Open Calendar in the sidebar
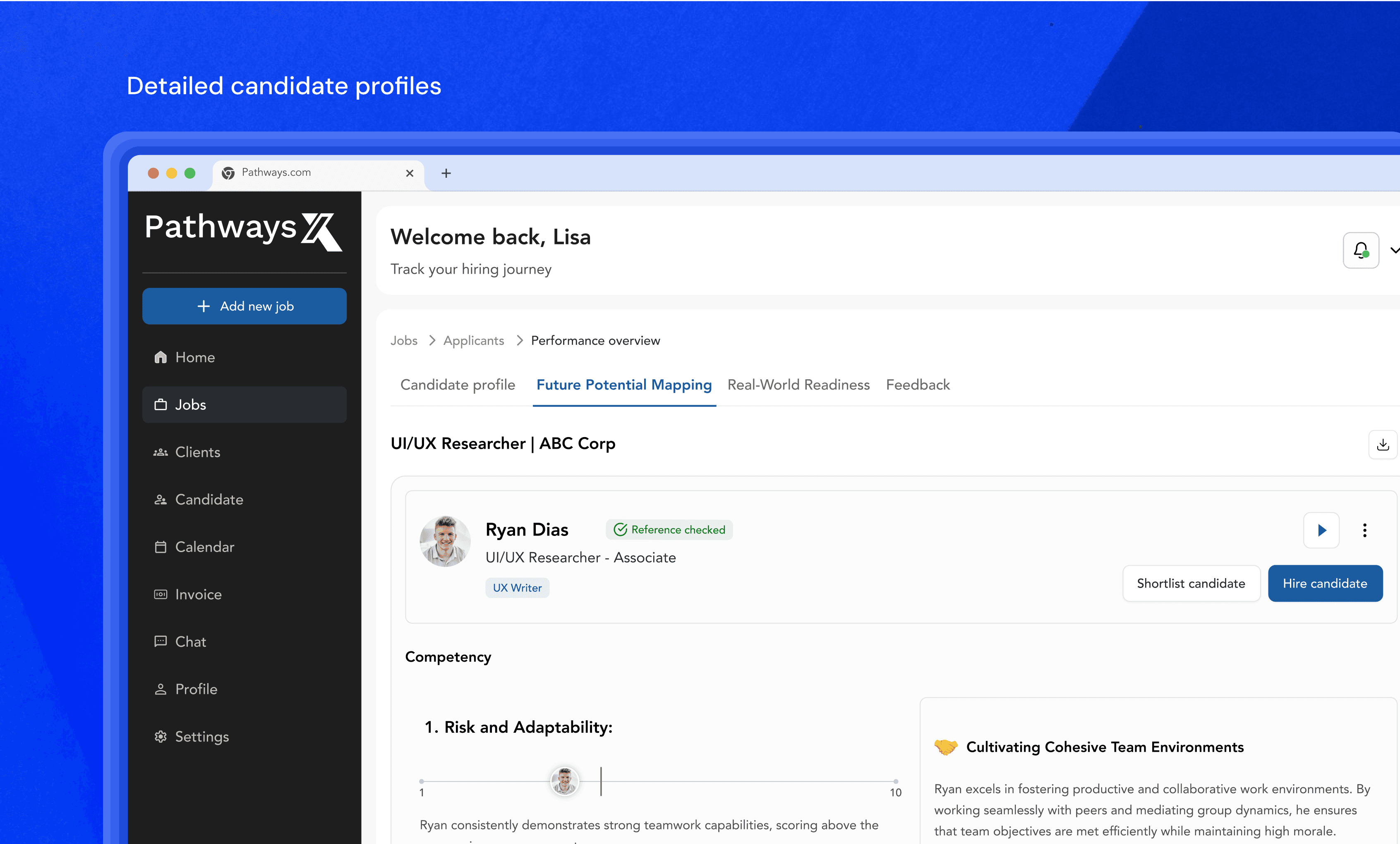 [x=245, y=547]
